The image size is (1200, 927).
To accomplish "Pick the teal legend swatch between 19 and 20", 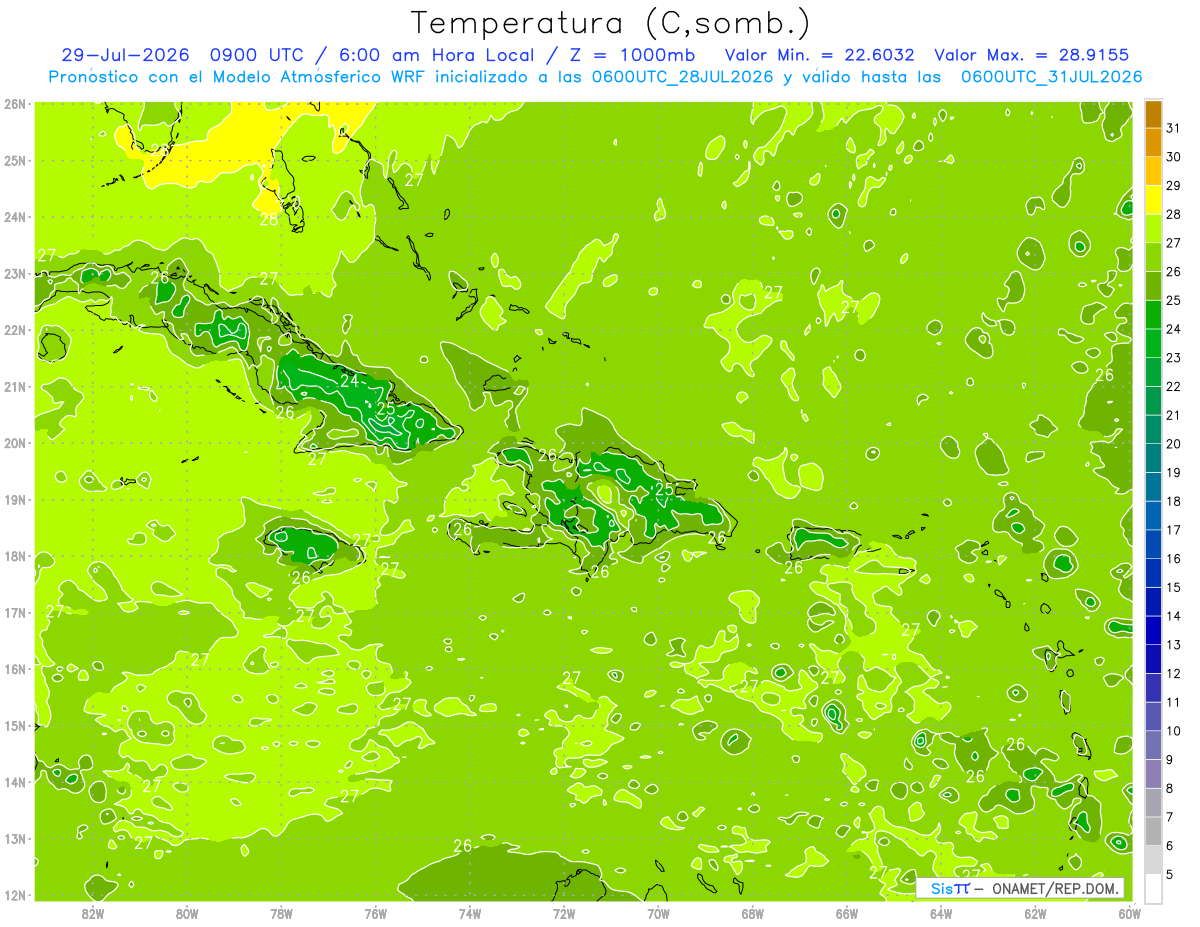I will click(x=1154, y=458).
